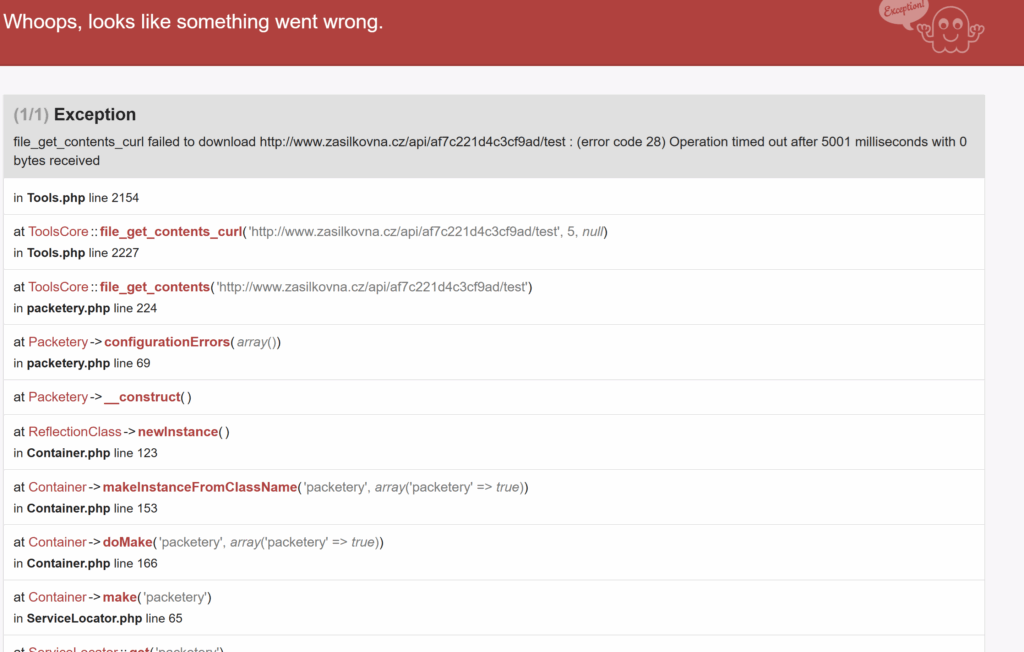The image size is (1024, 652).
Task: Click the "(1/1) Exception" title
Action: point(75,114)
